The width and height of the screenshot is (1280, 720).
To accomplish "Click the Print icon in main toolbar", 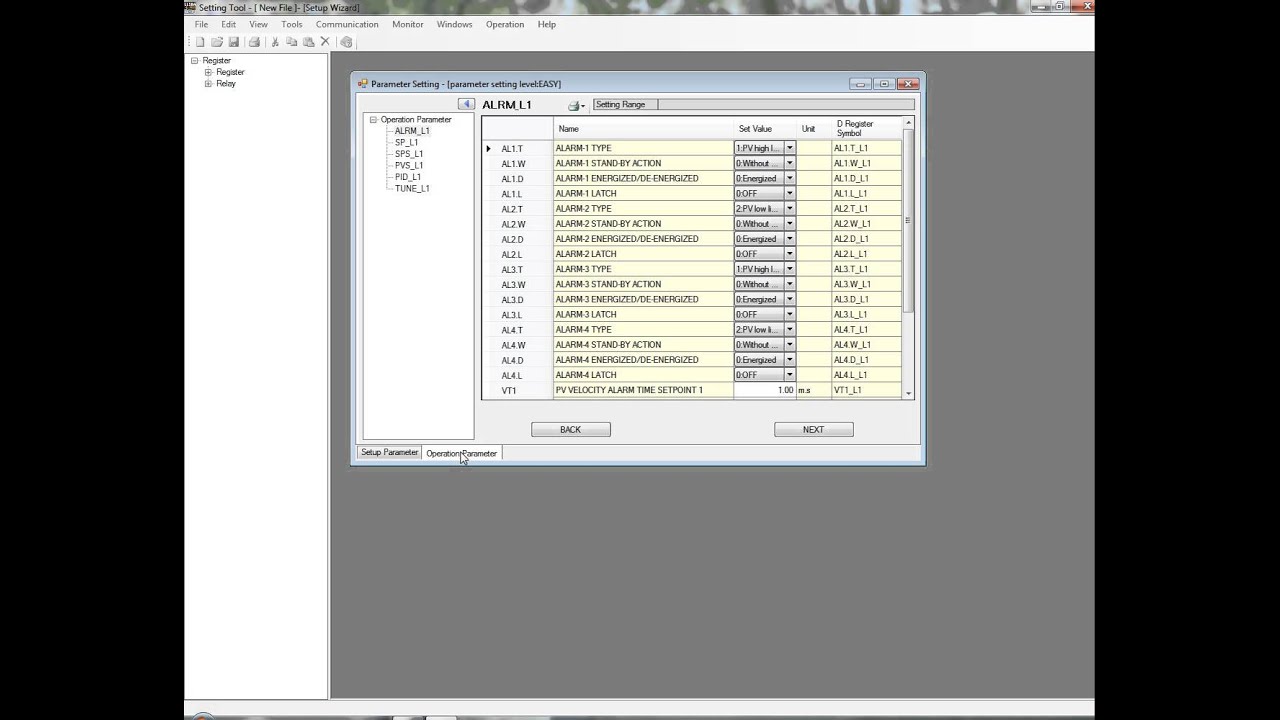I will point(254,42).
